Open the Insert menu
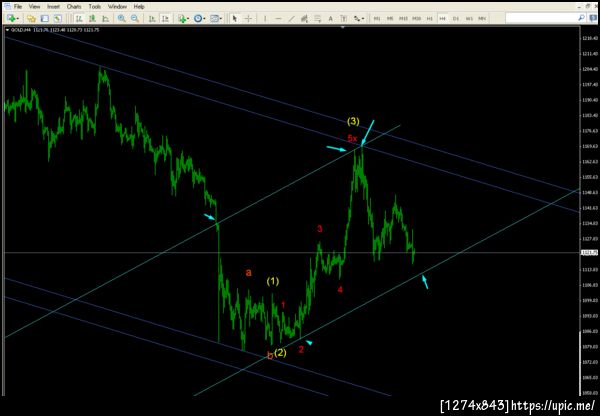The image size is (600, 416). (54, 7)
